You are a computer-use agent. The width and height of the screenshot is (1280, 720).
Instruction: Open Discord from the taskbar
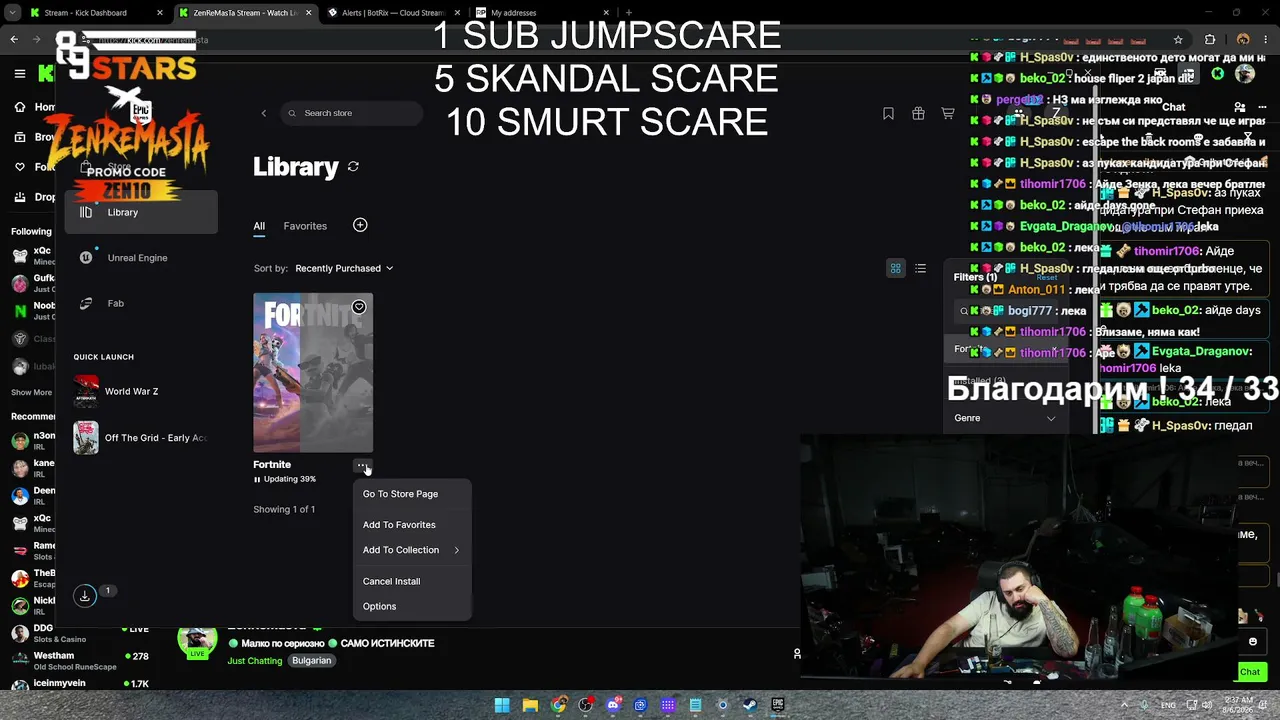[x=613, y=705]
